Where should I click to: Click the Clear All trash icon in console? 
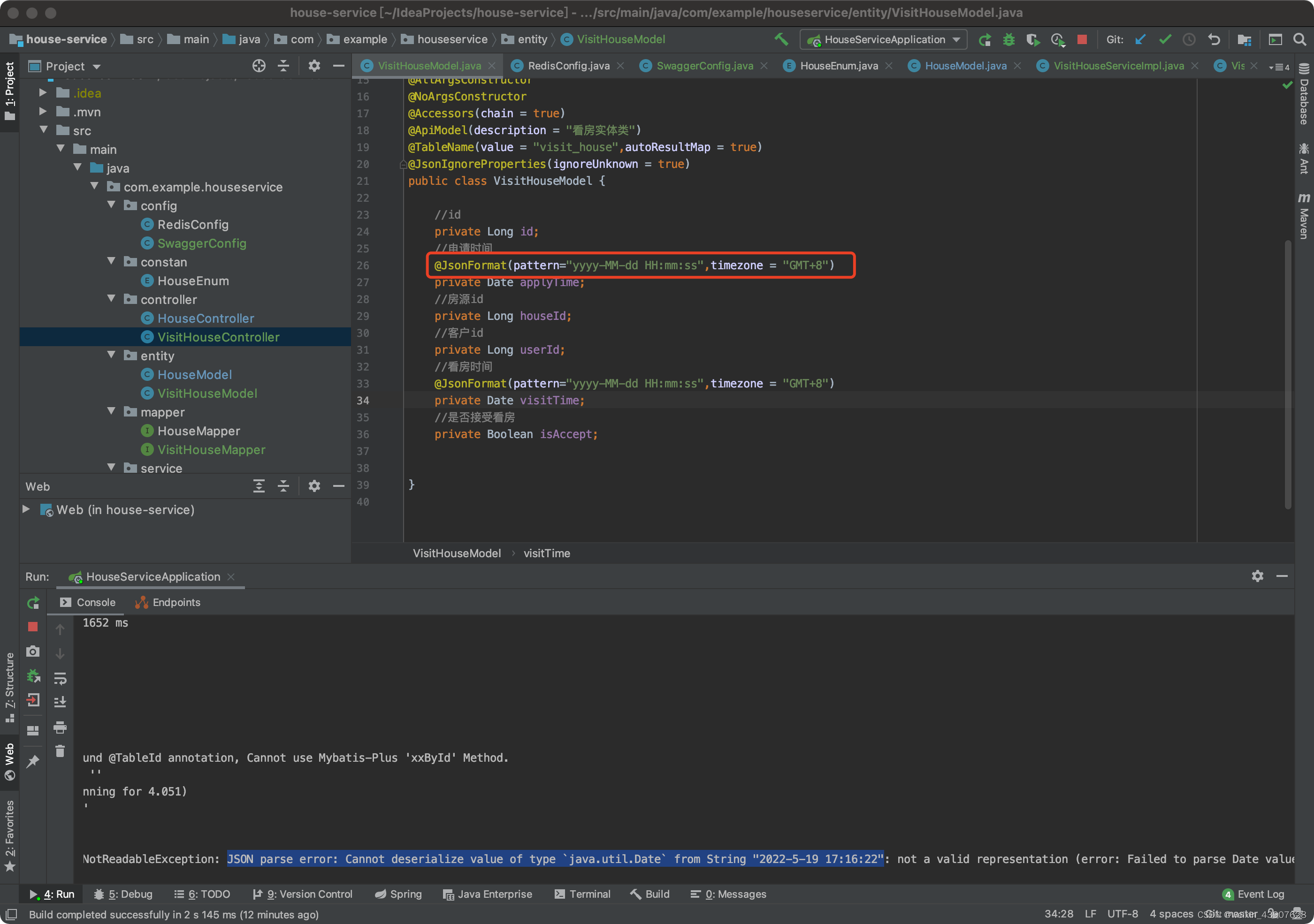coord(60,751)
